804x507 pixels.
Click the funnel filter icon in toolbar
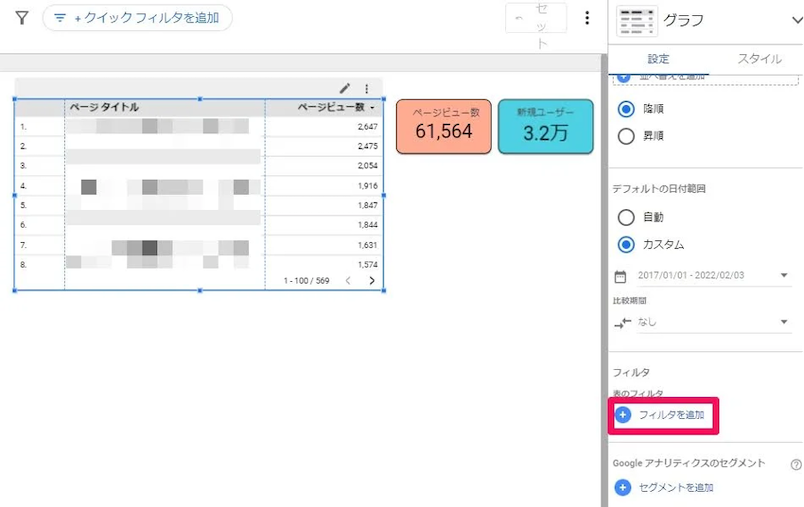pyautogui.click(x=22, y=18)
